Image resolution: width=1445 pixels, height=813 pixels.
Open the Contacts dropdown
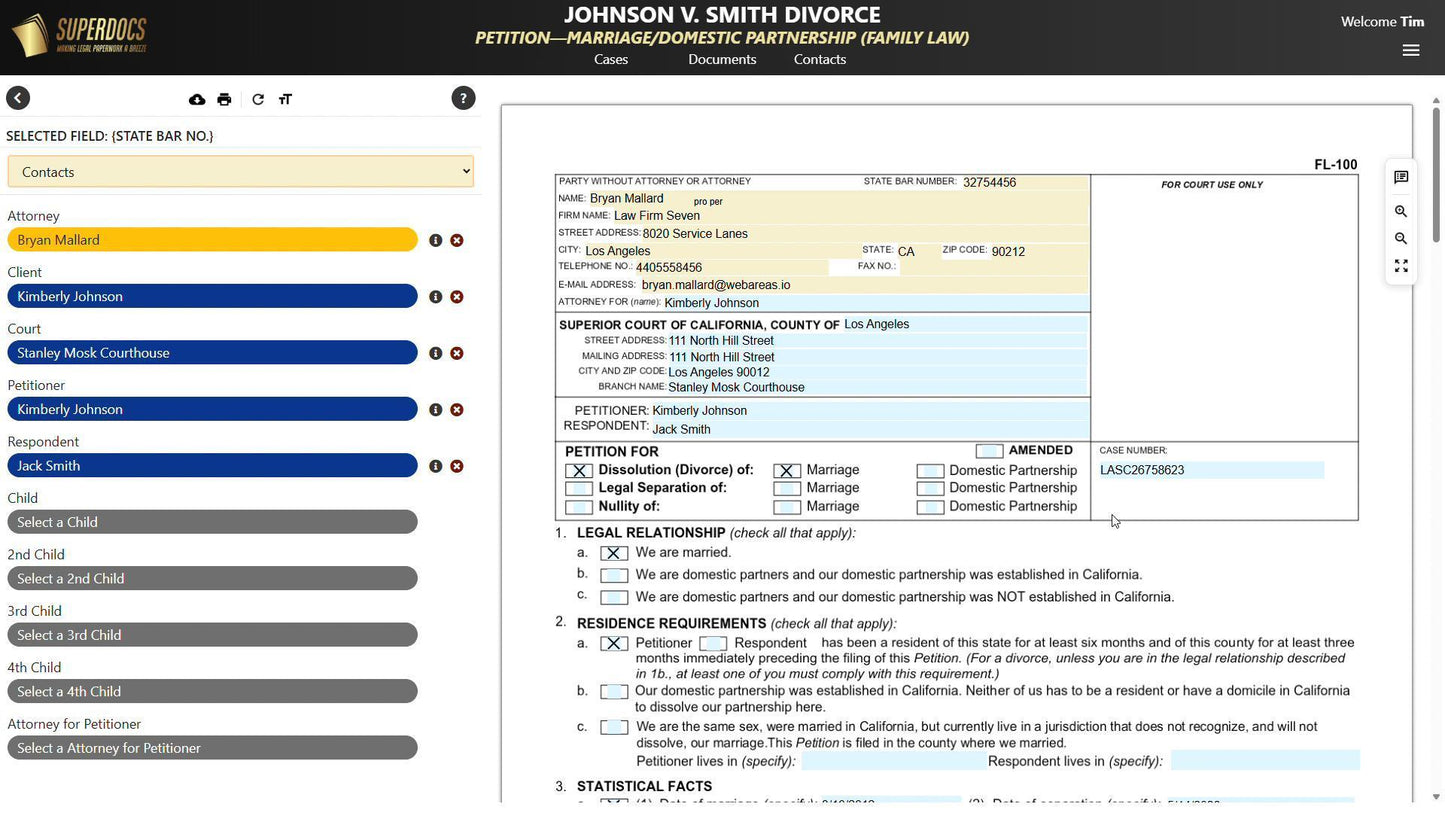(x=240, y=172)
